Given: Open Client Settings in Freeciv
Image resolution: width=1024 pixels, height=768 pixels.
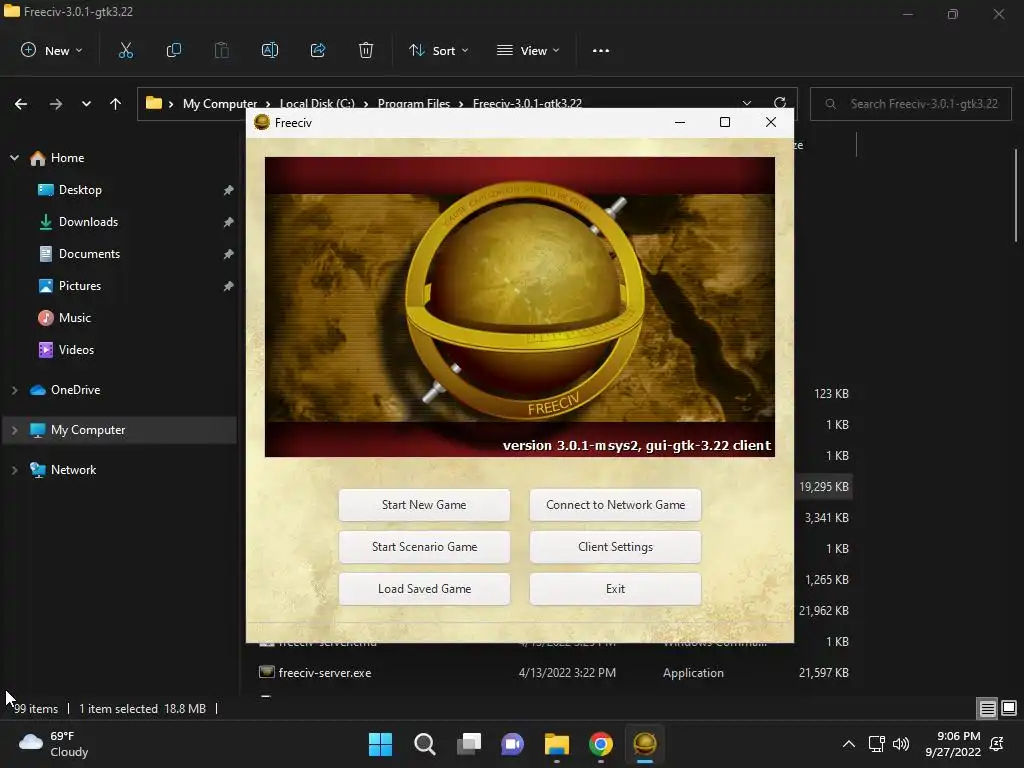Looking at the screenshot, I should [x=615, y=547].
